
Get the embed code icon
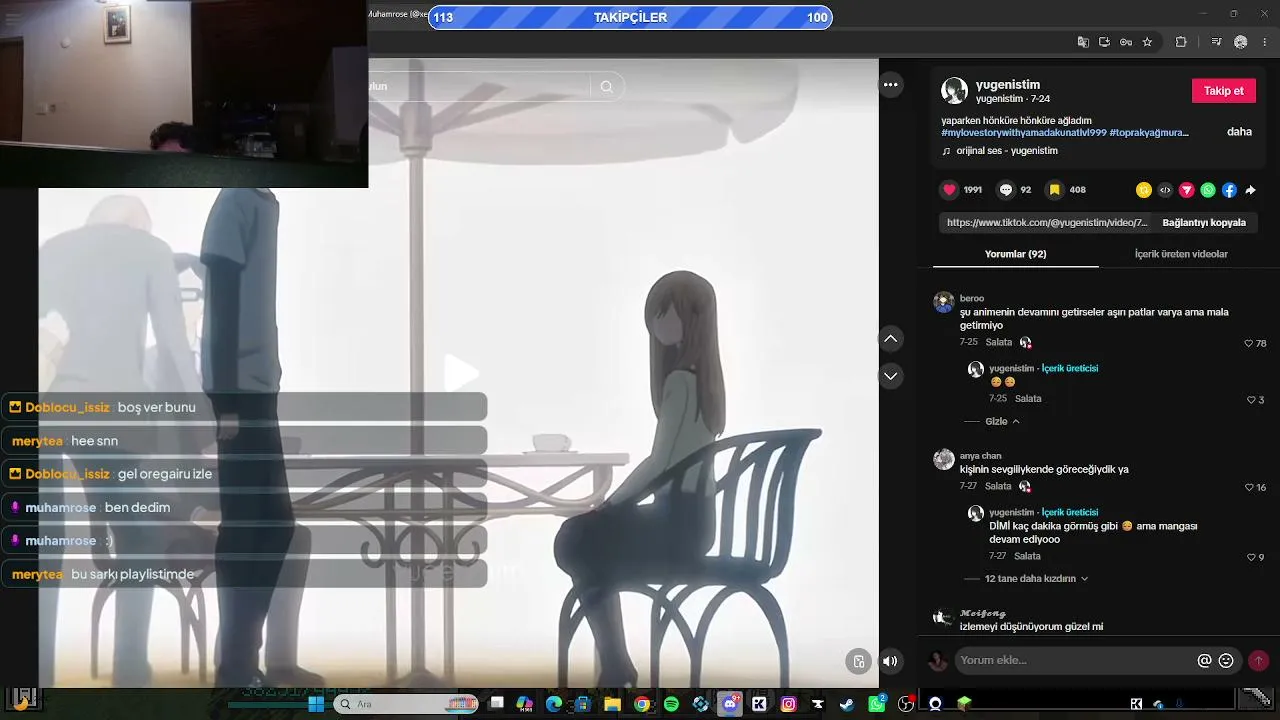(x=1165, y=190)
